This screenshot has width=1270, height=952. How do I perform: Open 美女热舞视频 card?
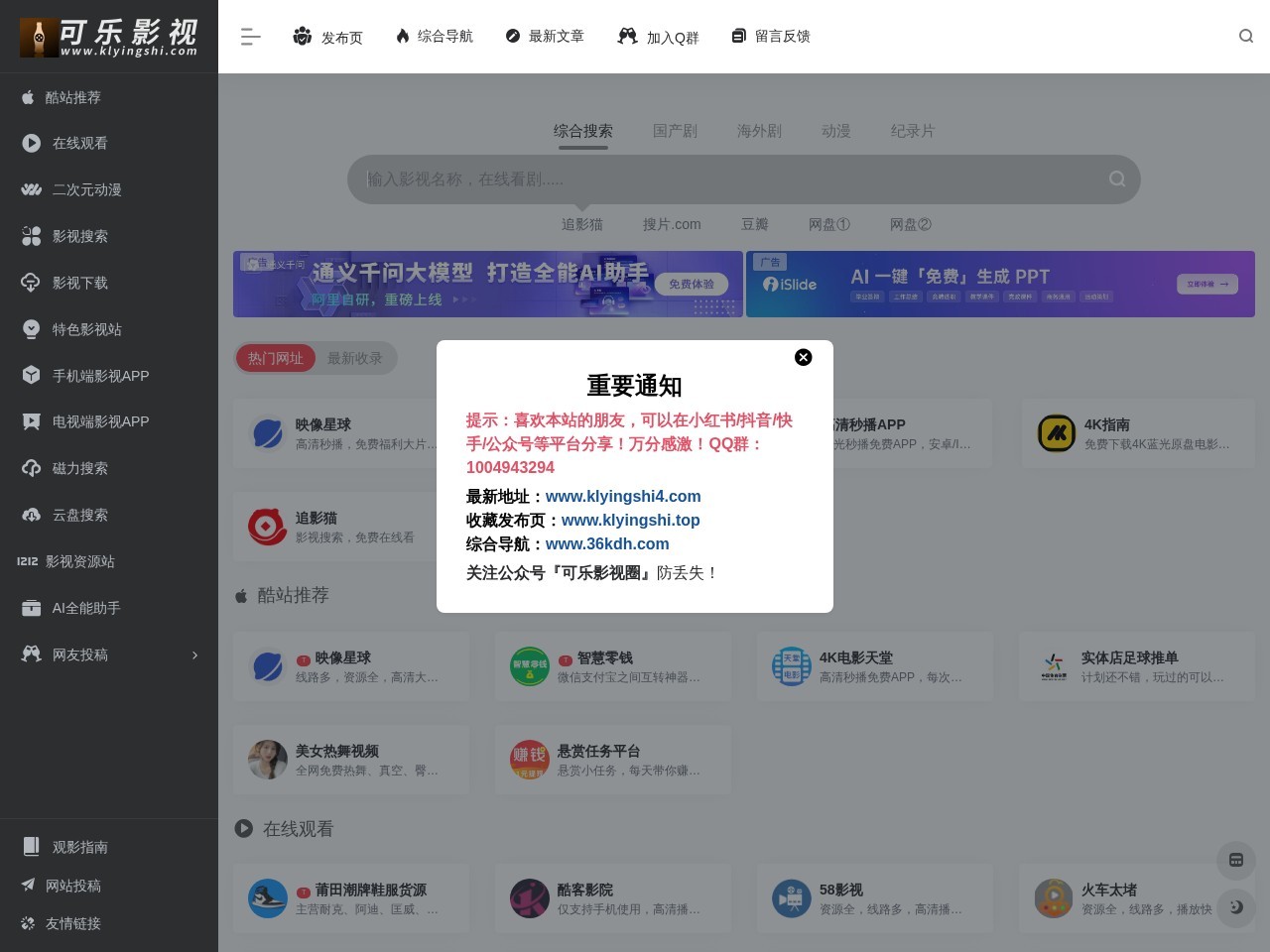click(351, 760)
